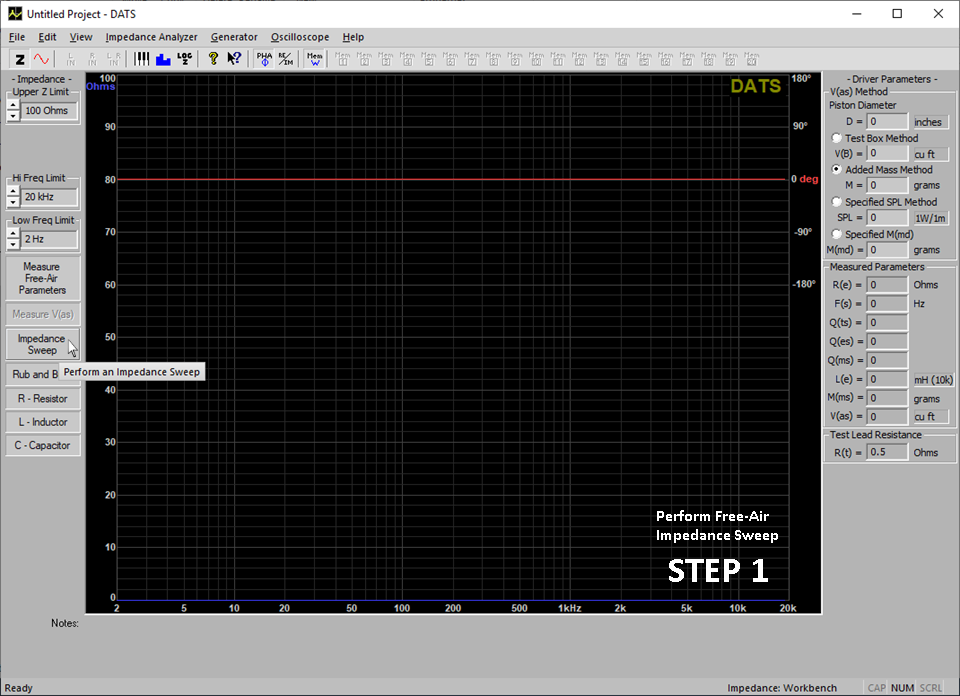Click the Rub and Buzz button

33,374
